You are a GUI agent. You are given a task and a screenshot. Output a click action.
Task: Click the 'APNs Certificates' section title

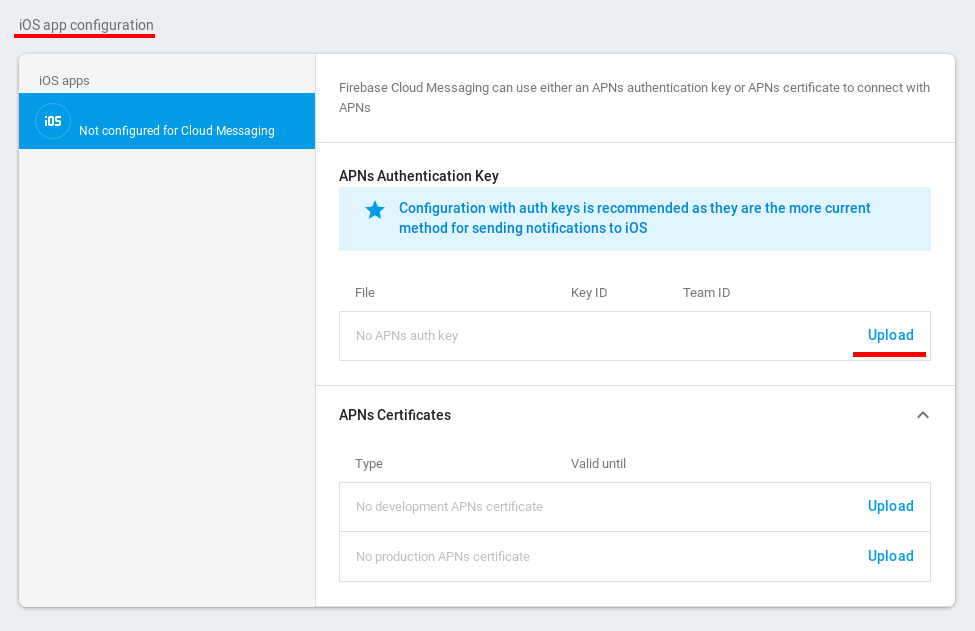click(394, 415)
